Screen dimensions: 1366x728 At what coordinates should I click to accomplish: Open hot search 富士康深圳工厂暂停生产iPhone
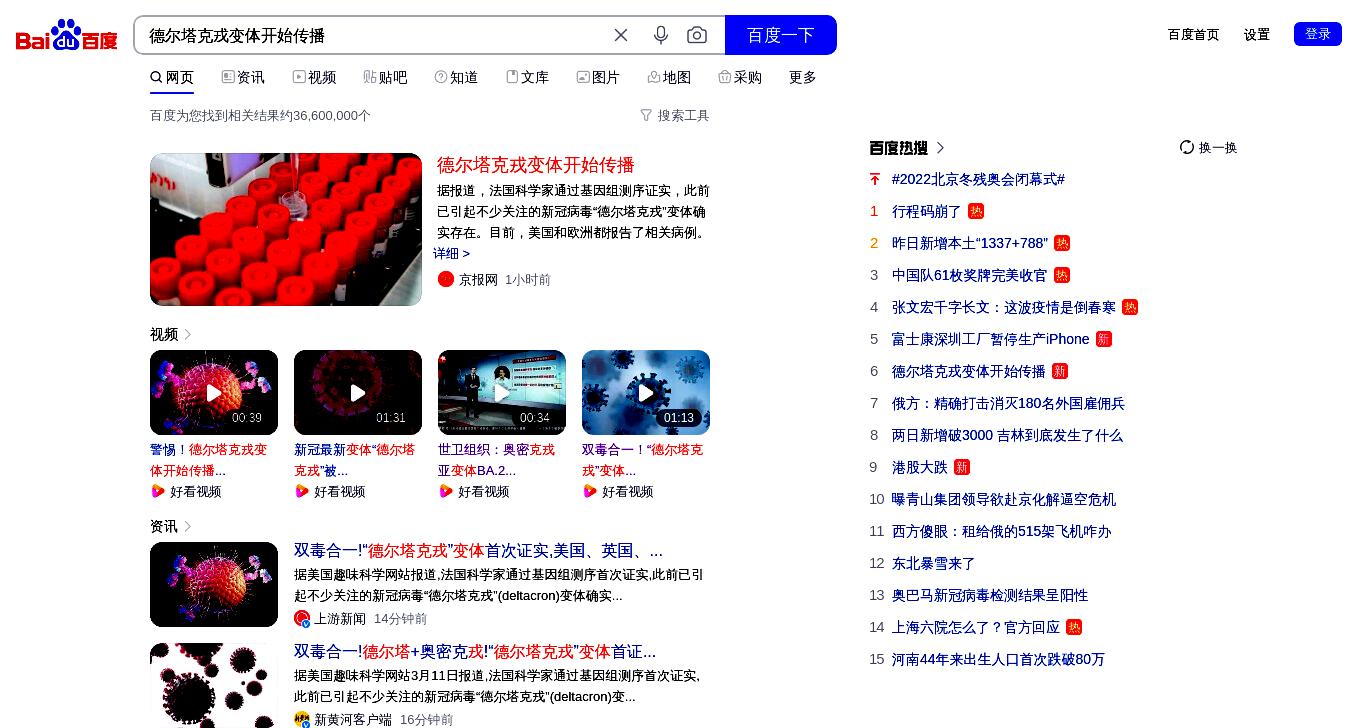[x=990, y=339]
